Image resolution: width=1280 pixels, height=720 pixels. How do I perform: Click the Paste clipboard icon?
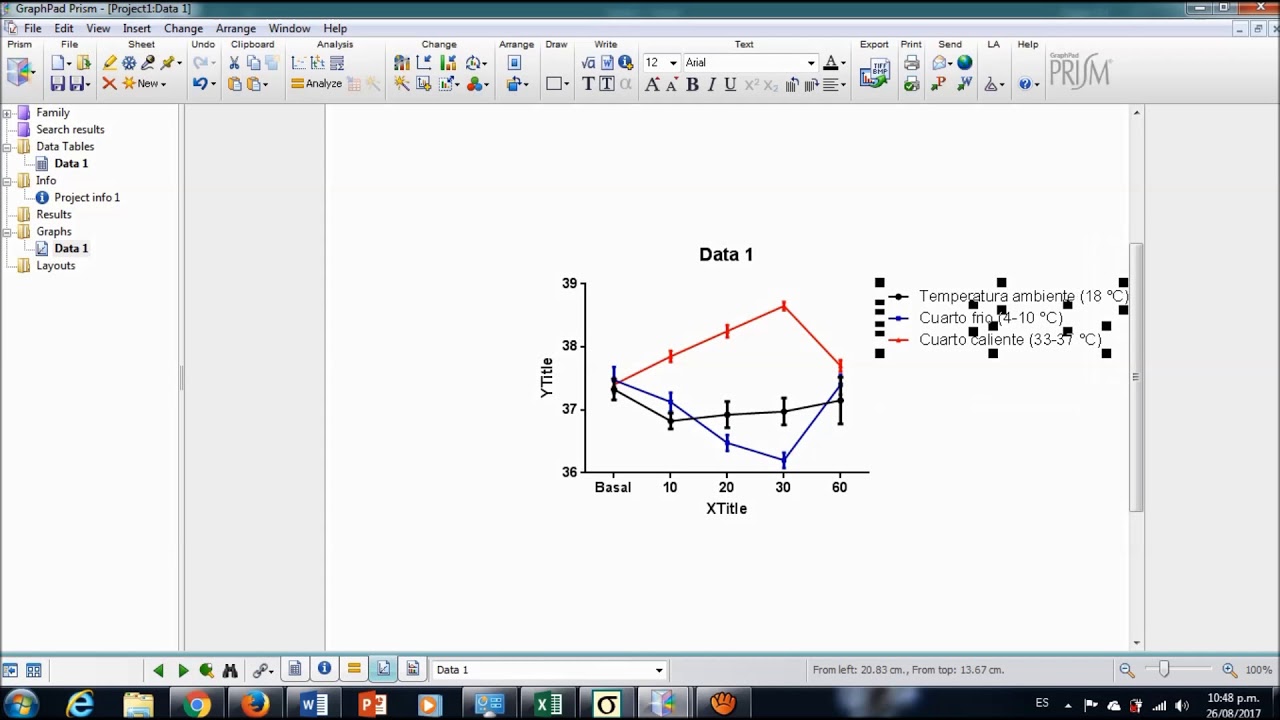point(234,84)
